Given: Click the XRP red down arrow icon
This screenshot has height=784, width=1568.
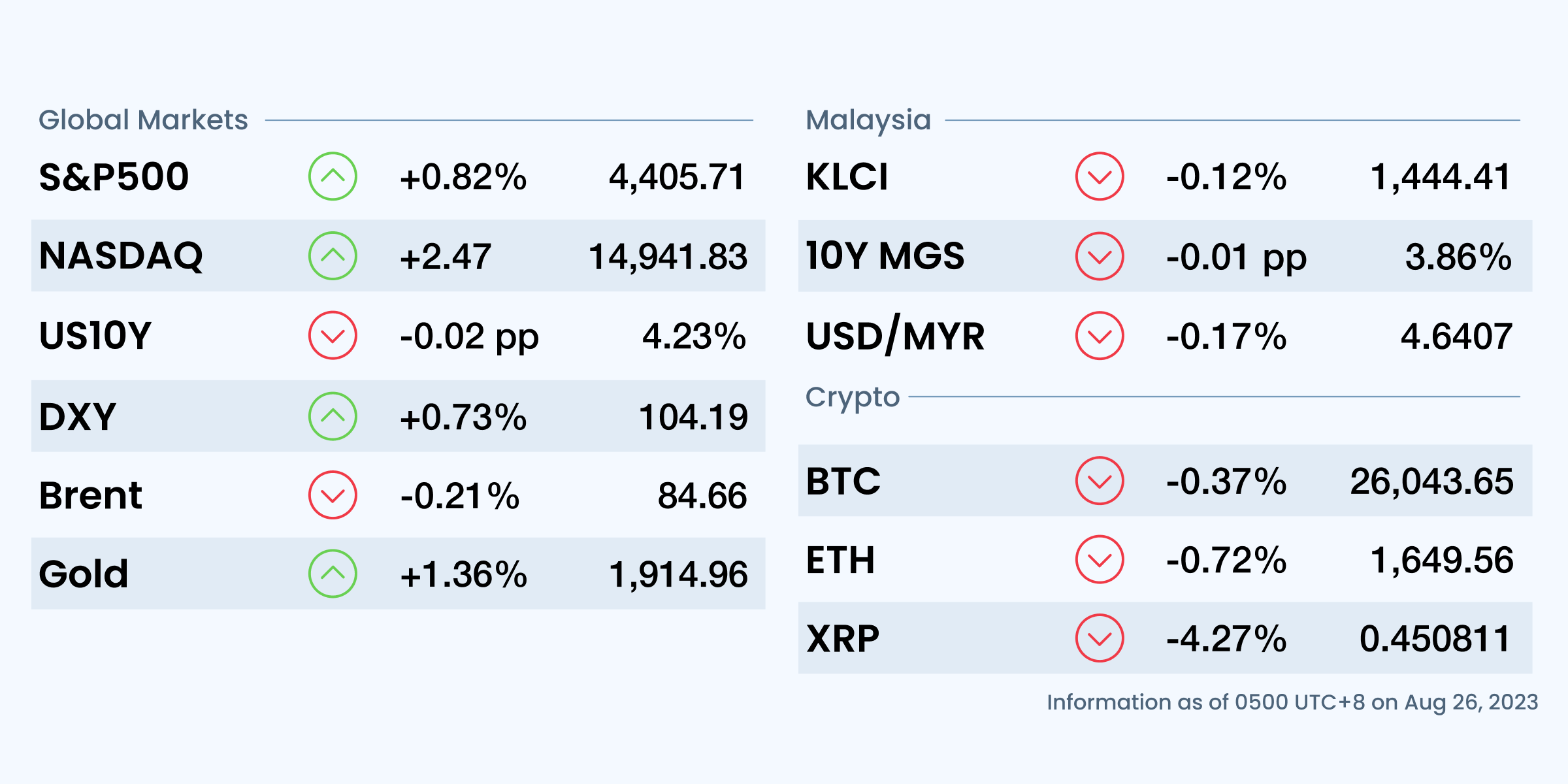Looking at the screenshot, I should pyautogui.click(x=1100, y=638).
